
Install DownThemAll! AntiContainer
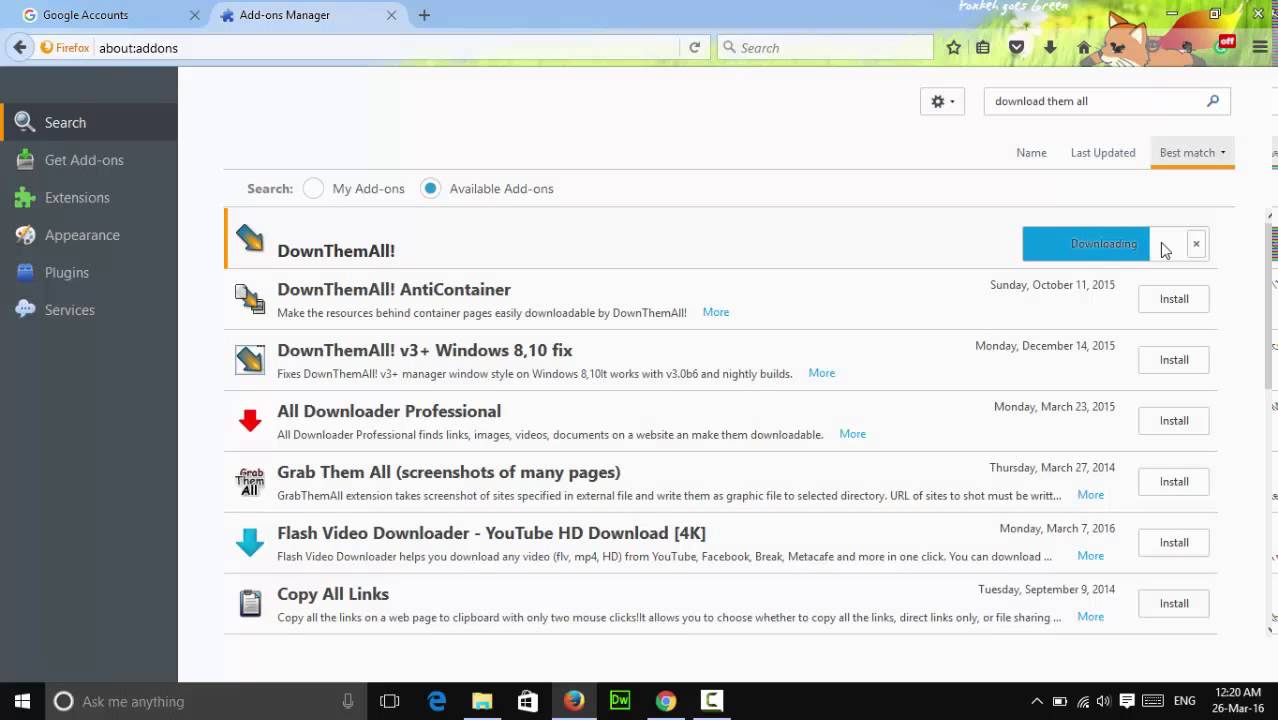(x=1174, y=299)
